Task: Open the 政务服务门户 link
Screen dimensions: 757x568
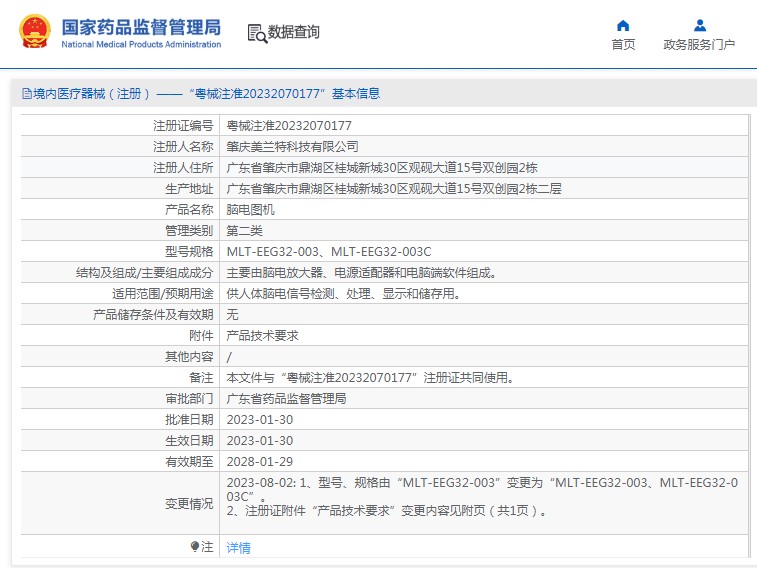Action: [x=699, y=45]
